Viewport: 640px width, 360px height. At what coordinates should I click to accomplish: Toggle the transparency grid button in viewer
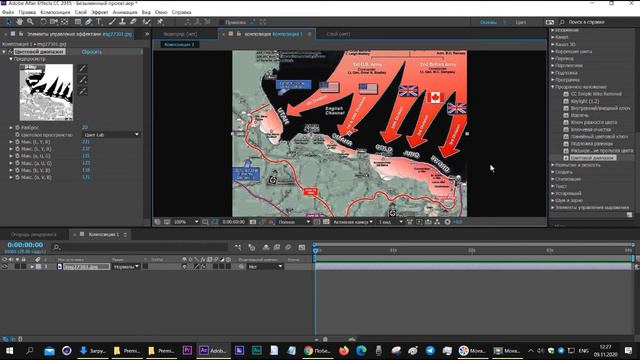pyautogui.click(x=326, y=222)
